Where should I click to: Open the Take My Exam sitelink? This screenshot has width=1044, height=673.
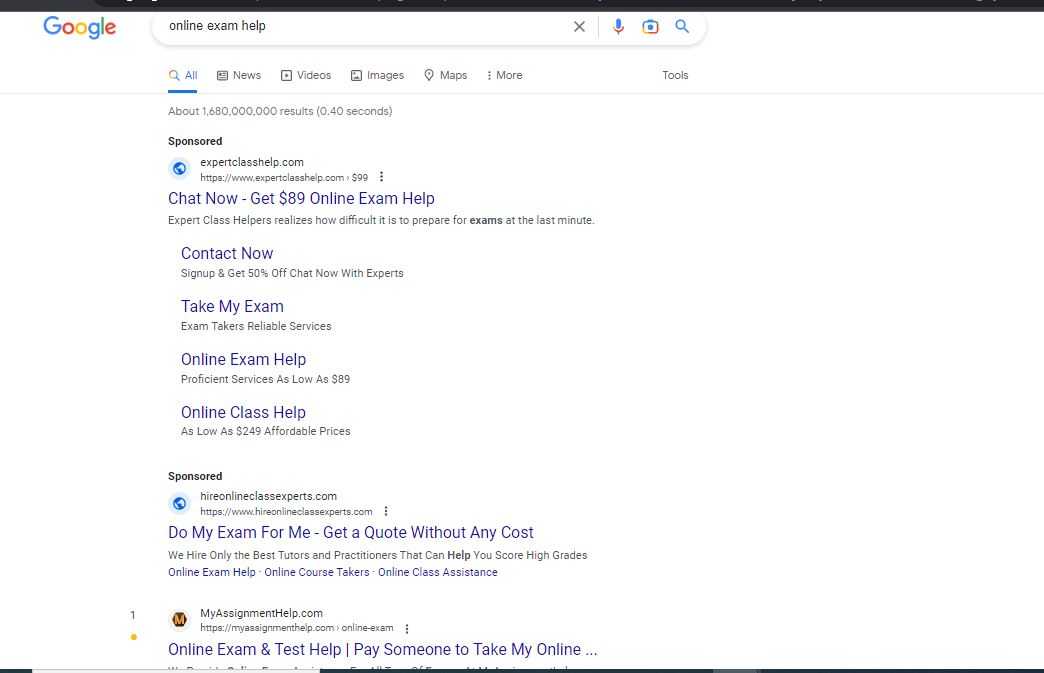(232, 306)
